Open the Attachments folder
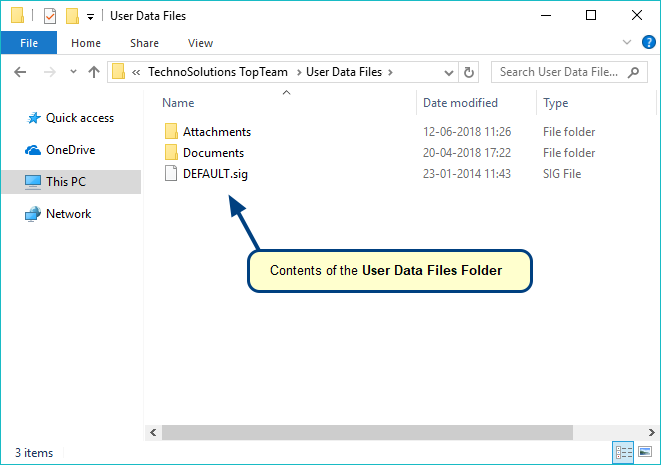 pyautogui.click(x=216, y=132)
